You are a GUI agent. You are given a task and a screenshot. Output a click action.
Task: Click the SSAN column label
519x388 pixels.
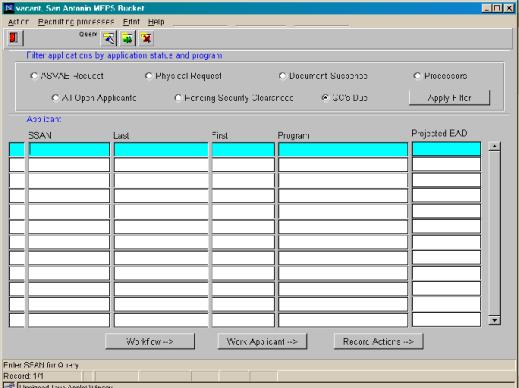click(x=40, y=136)
